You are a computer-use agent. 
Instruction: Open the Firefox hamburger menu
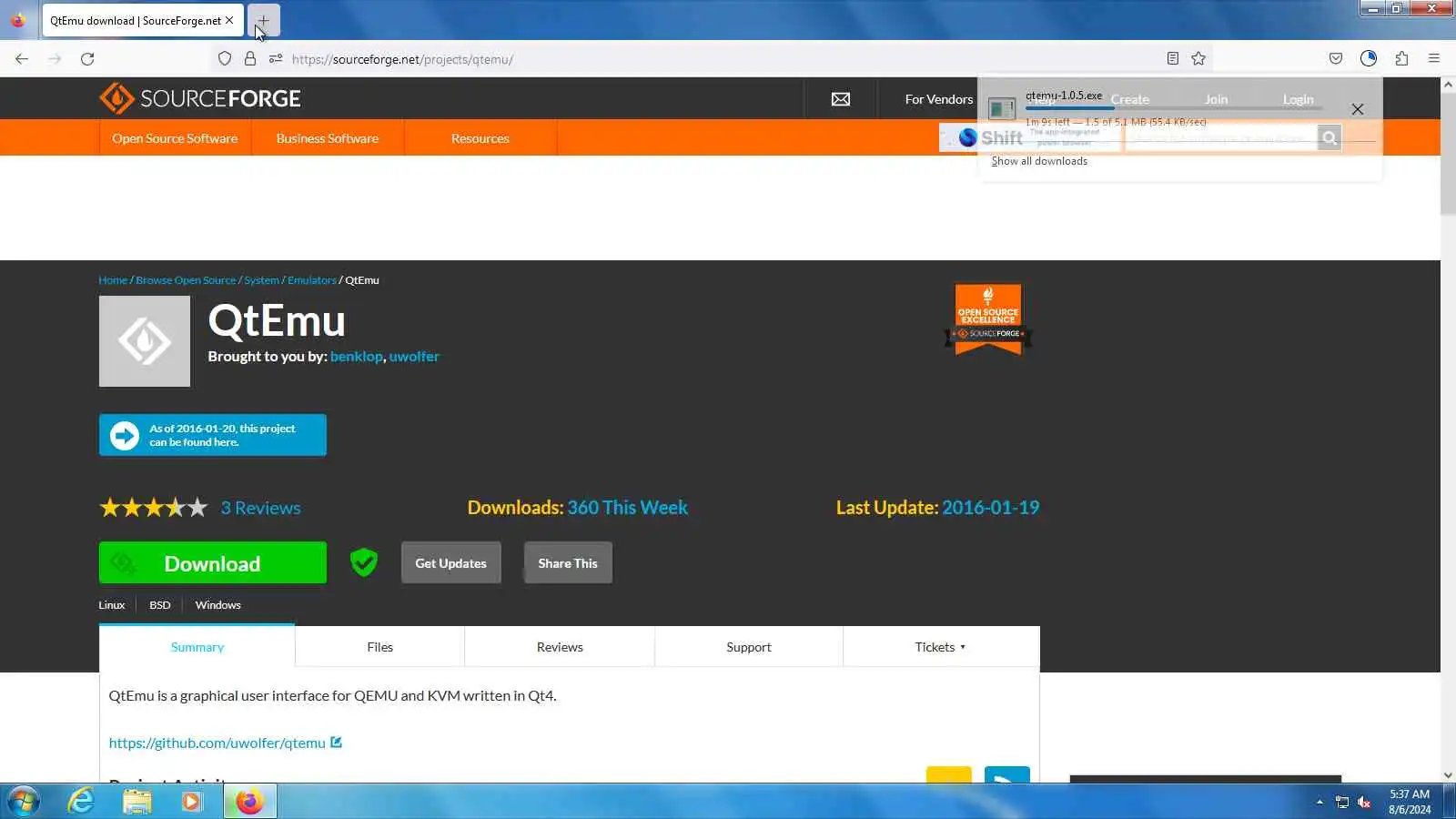coord(1434,59)
